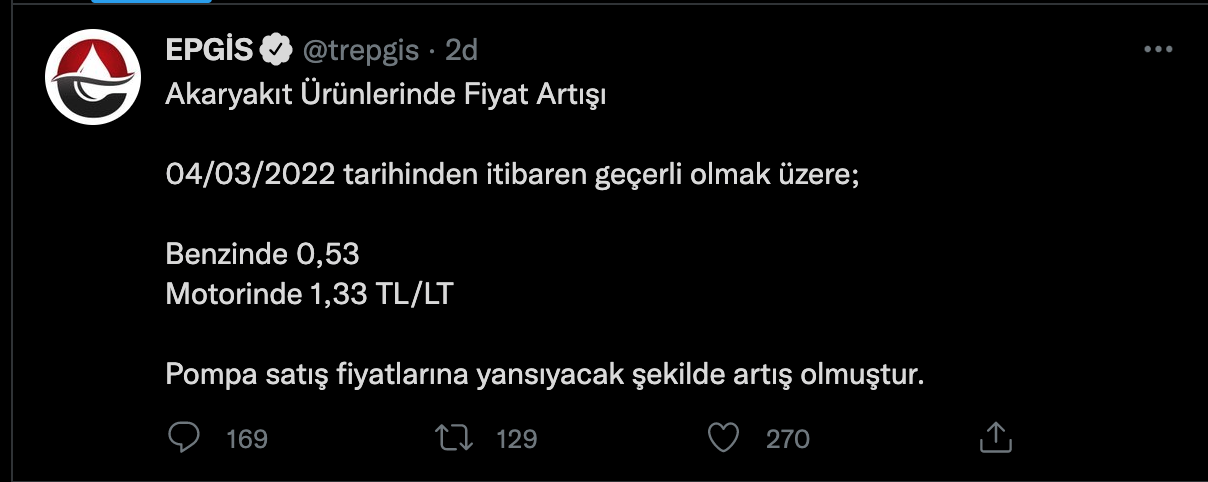The height and width of the screenshot is (482, 1208).
Task: Click the 270 likes count
Action: click(x=787, y=438)
